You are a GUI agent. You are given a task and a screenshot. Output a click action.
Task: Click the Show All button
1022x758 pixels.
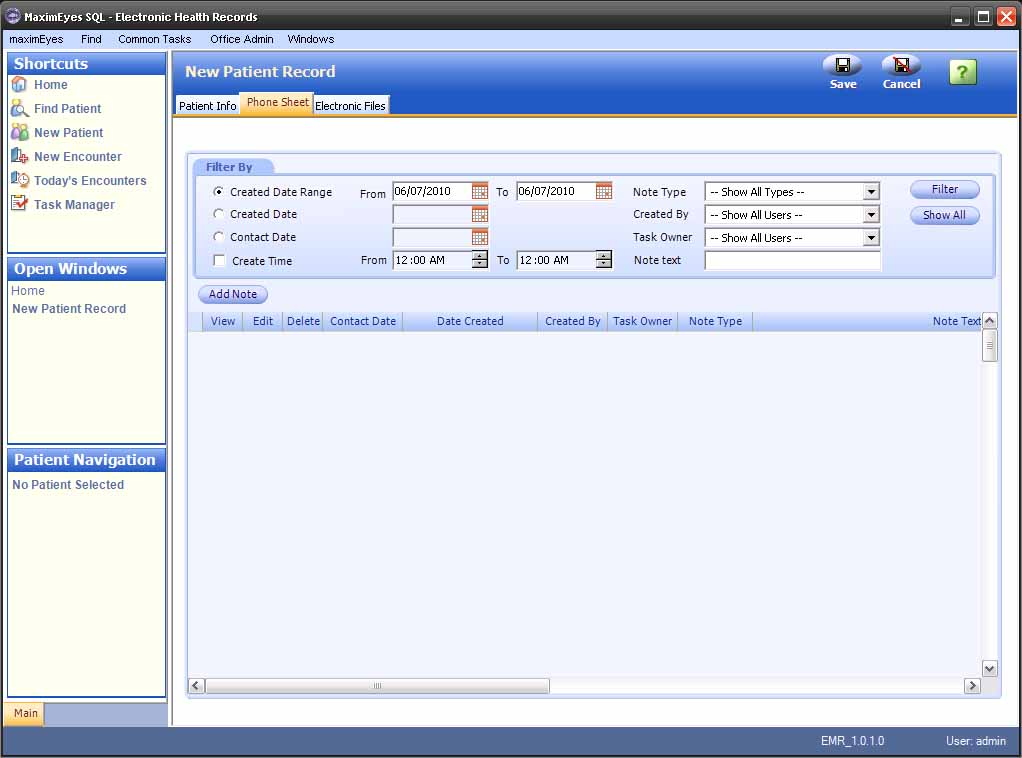point(944,215)
